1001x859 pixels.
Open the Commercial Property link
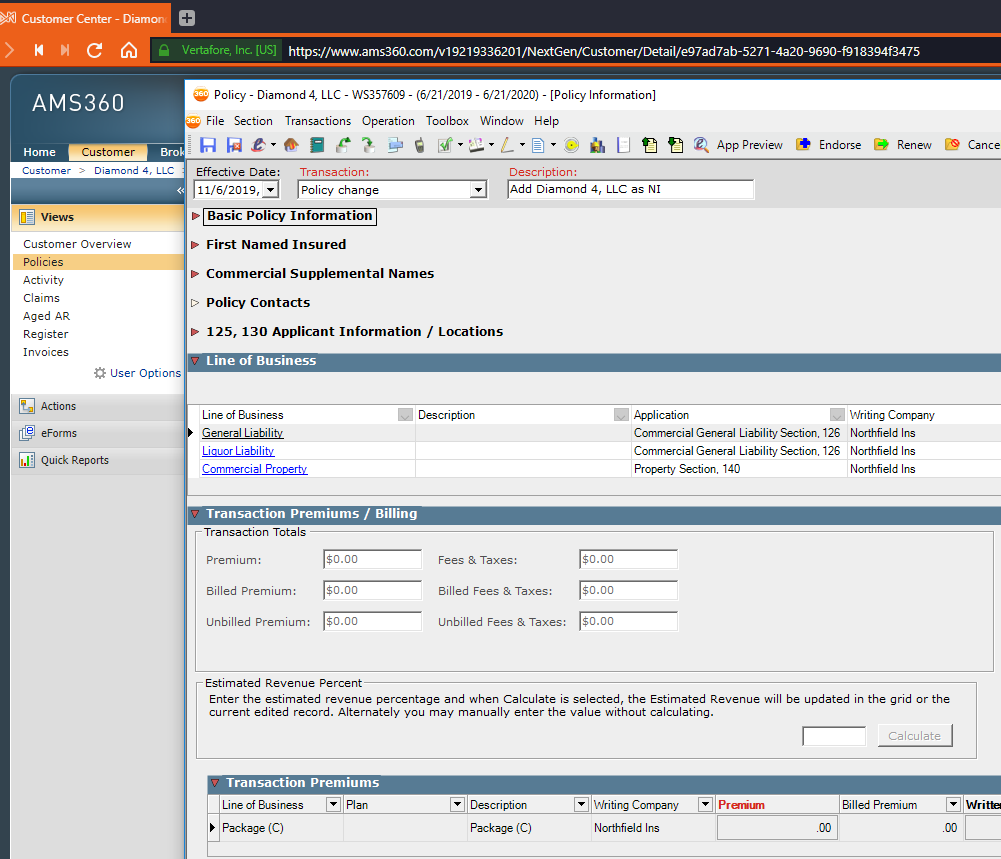[x=254, y=469]
